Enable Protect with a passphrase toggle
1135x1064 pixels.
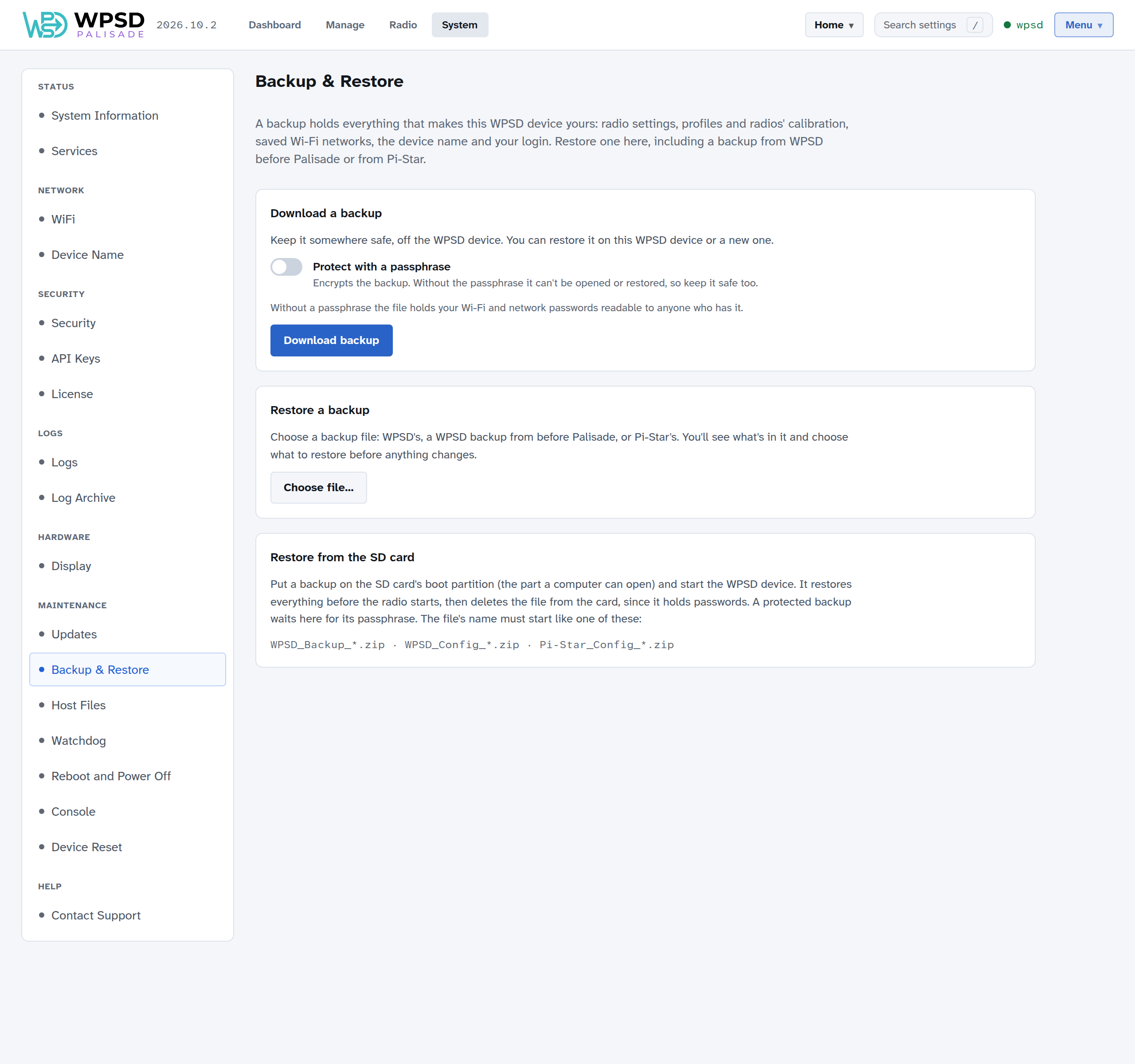(286, 266)
